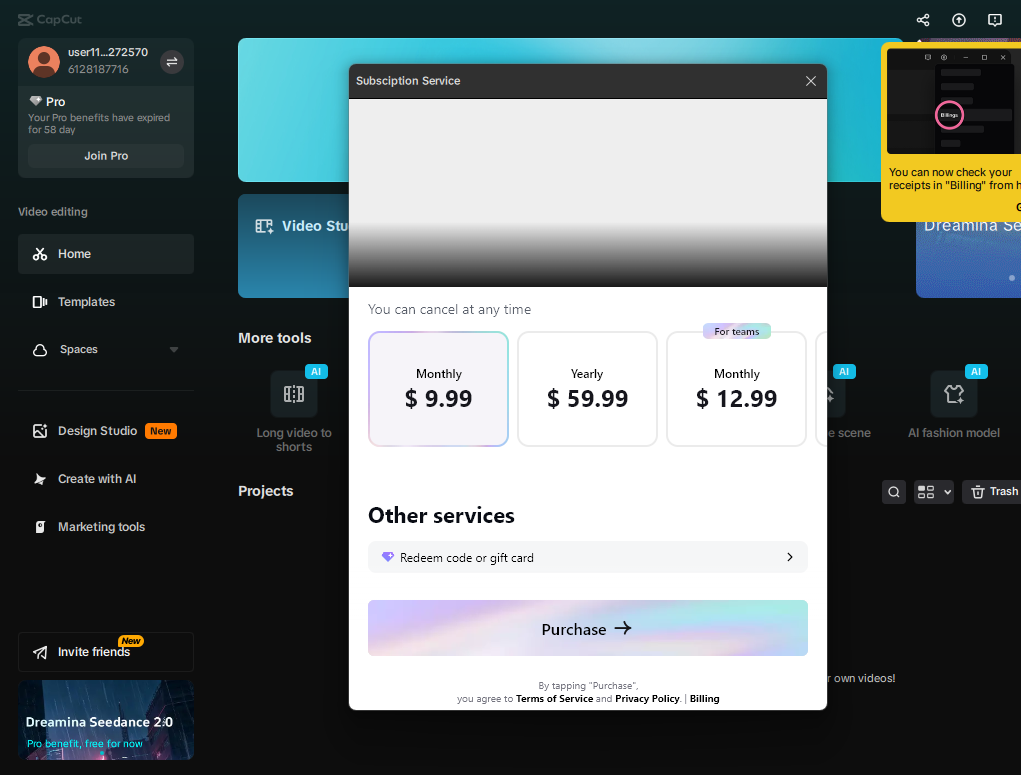Click the download icon in the top bar

pyautogui.click(x=958, y=20)
